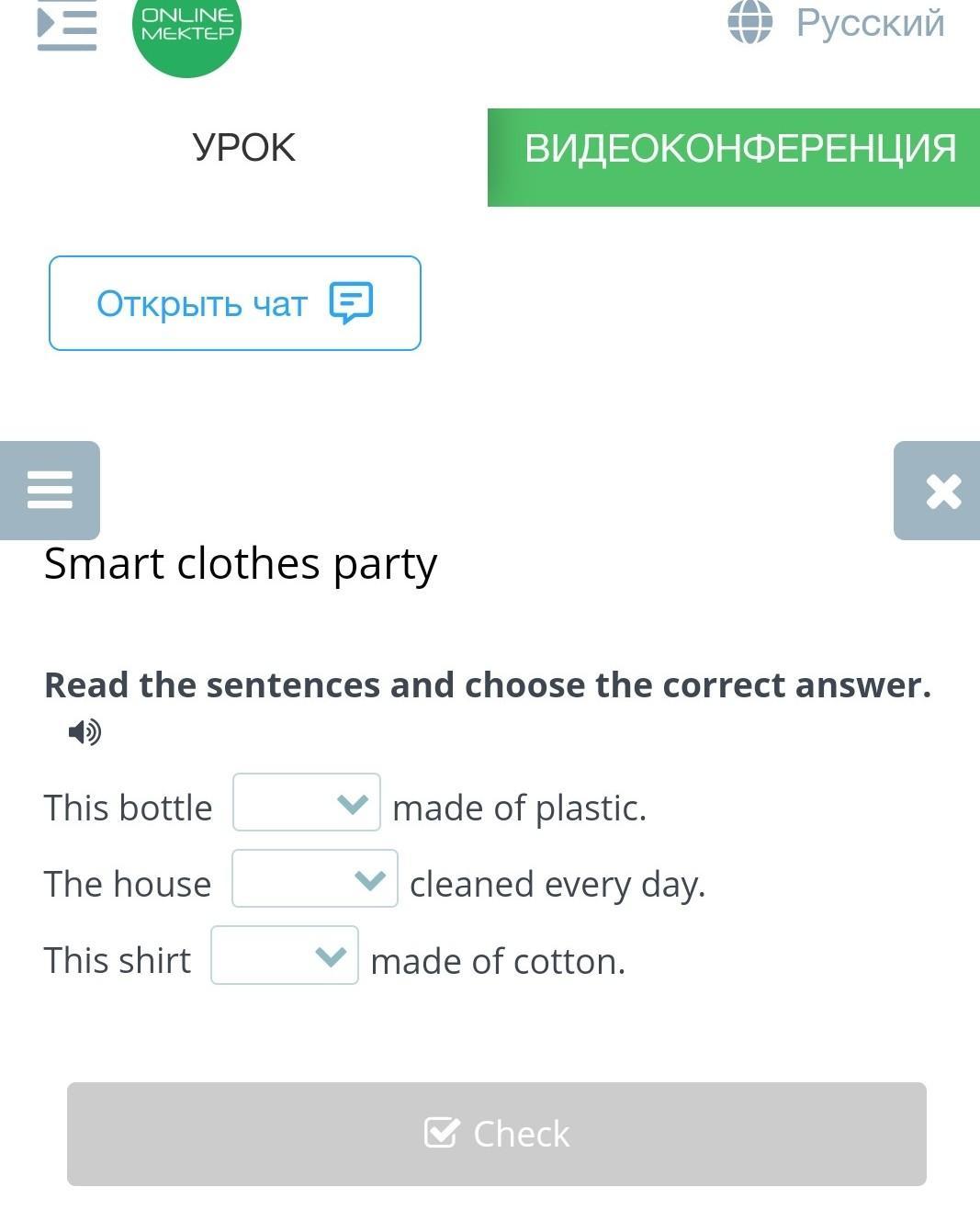Screen dimensions: 980x1221
Task: Click the 'cleaned every day' sentence text
Action: (558, 885)
